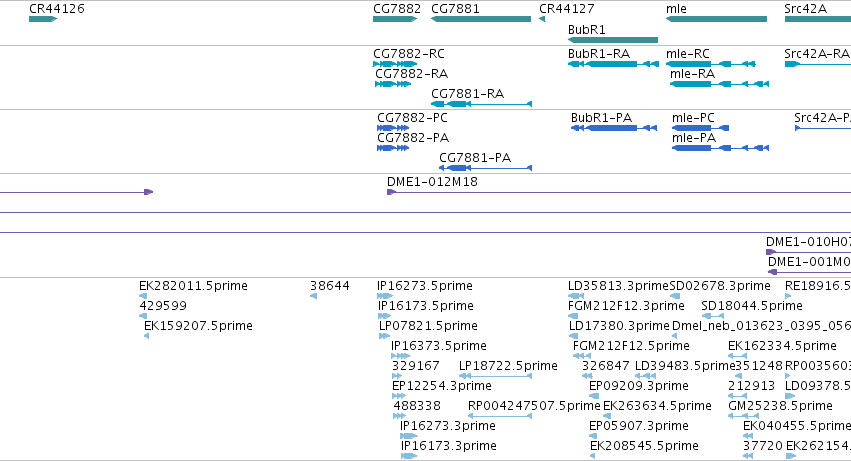Image resolution: width=851 pixels, height=461 pixels.
Task: Click the 212913 feature label
Action: (x=752, y=387)
